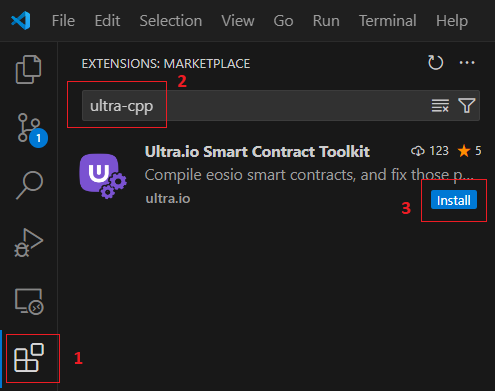Open the Remote Explorer view
This screenshot has height=391, width=495.
pyautogui.click(x=29, y=301)
